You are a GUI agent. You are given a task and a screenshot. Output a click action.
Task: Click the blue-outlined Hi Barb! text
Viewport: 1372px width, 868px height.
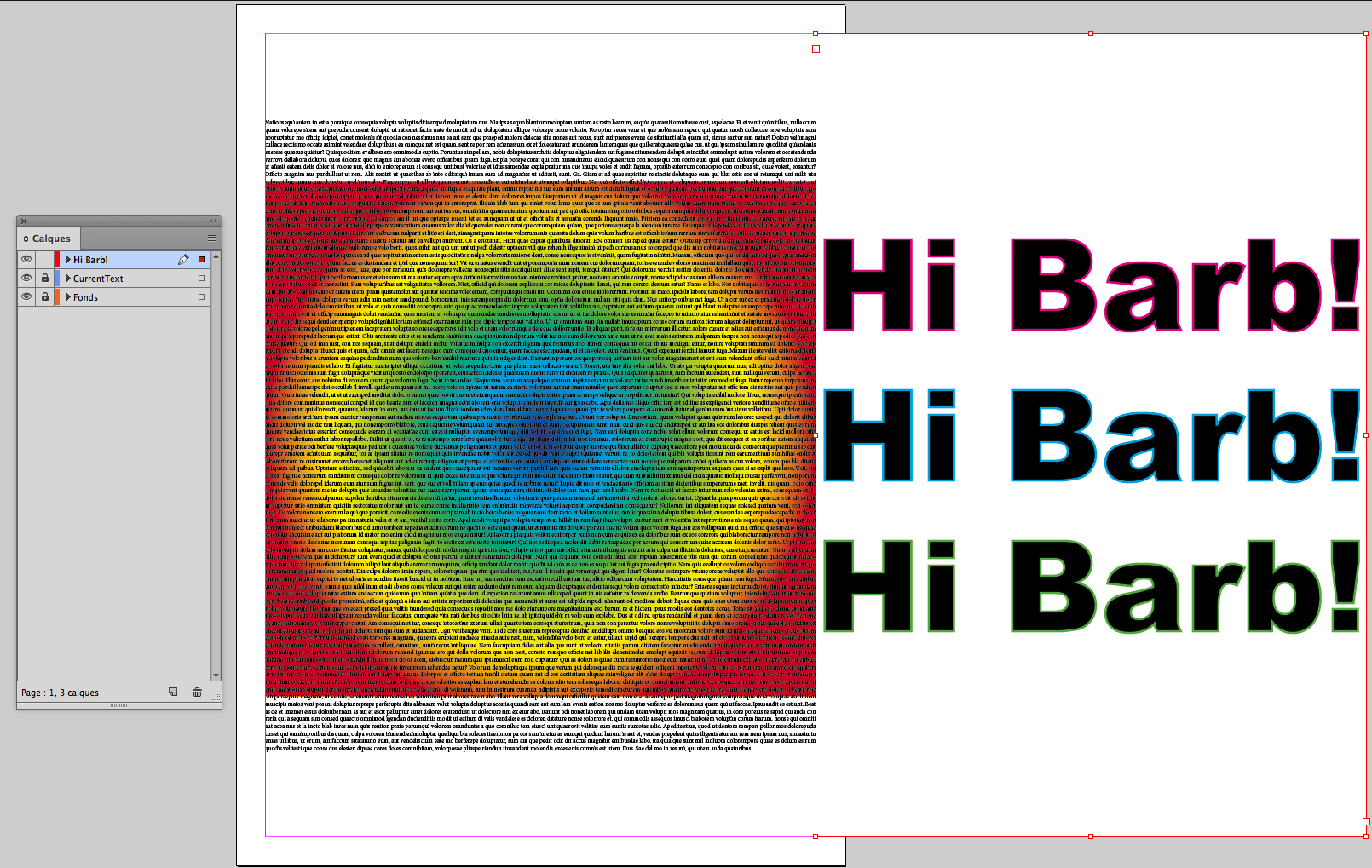coord(1090,435)
